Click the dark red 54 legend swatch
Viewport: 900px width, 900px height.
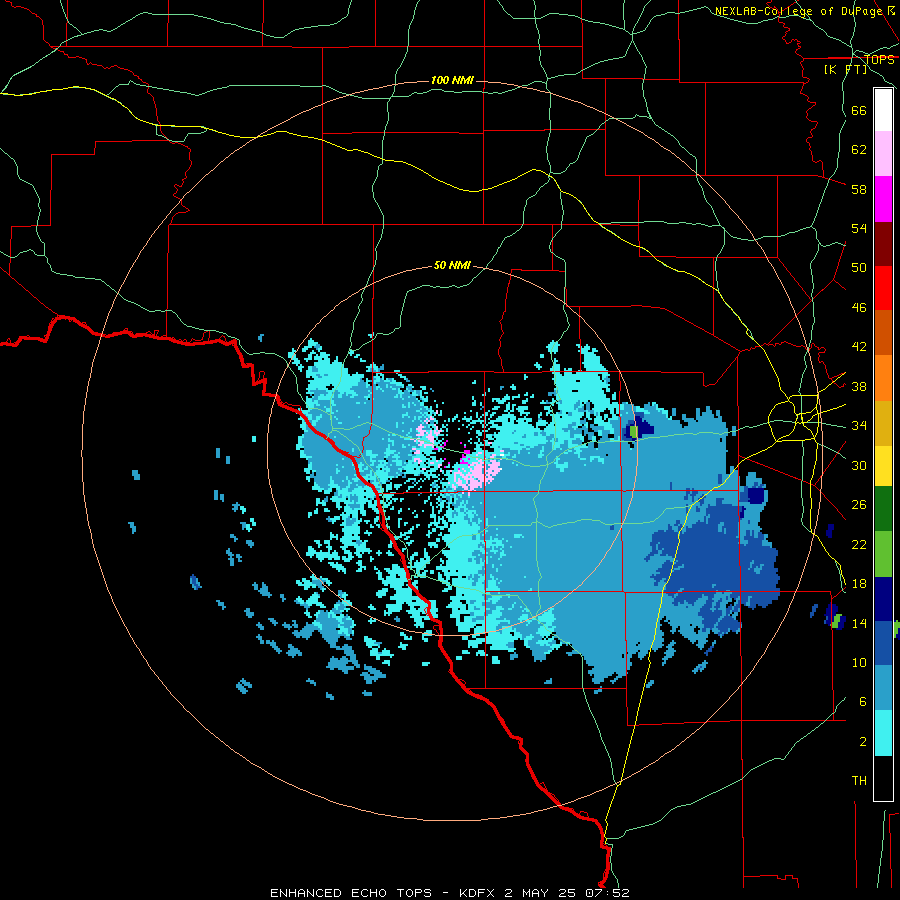tap(883, 244)
